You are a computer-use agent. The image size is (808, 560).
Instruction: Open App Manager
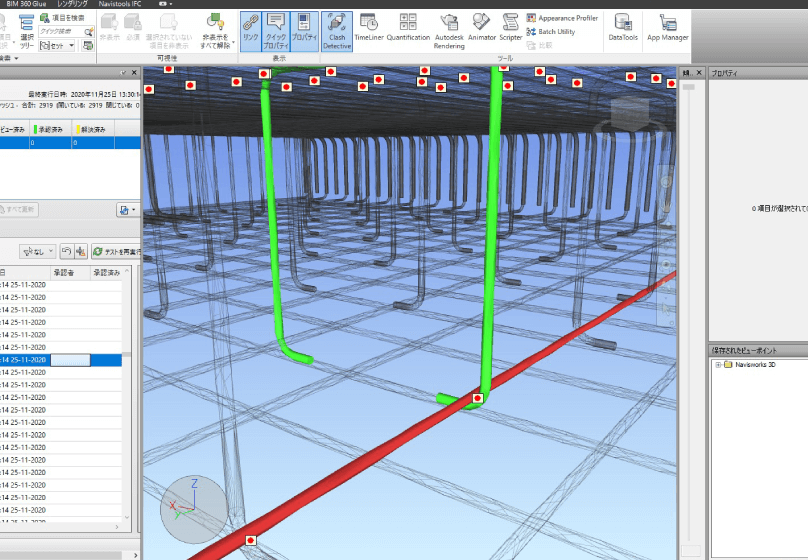coord(667,28)
